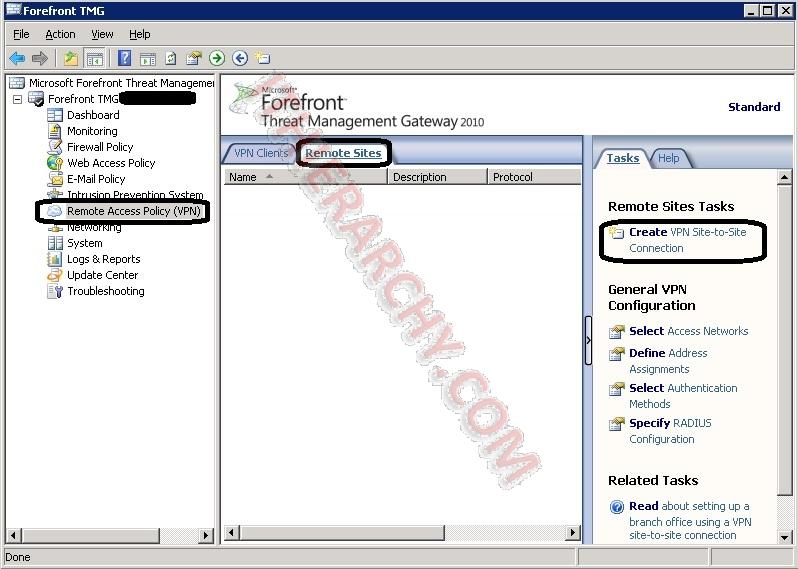Click the new item star toolbar icon
Image resolution: width=798 pixels, height=569 pixels.
[x=263, y=58]
